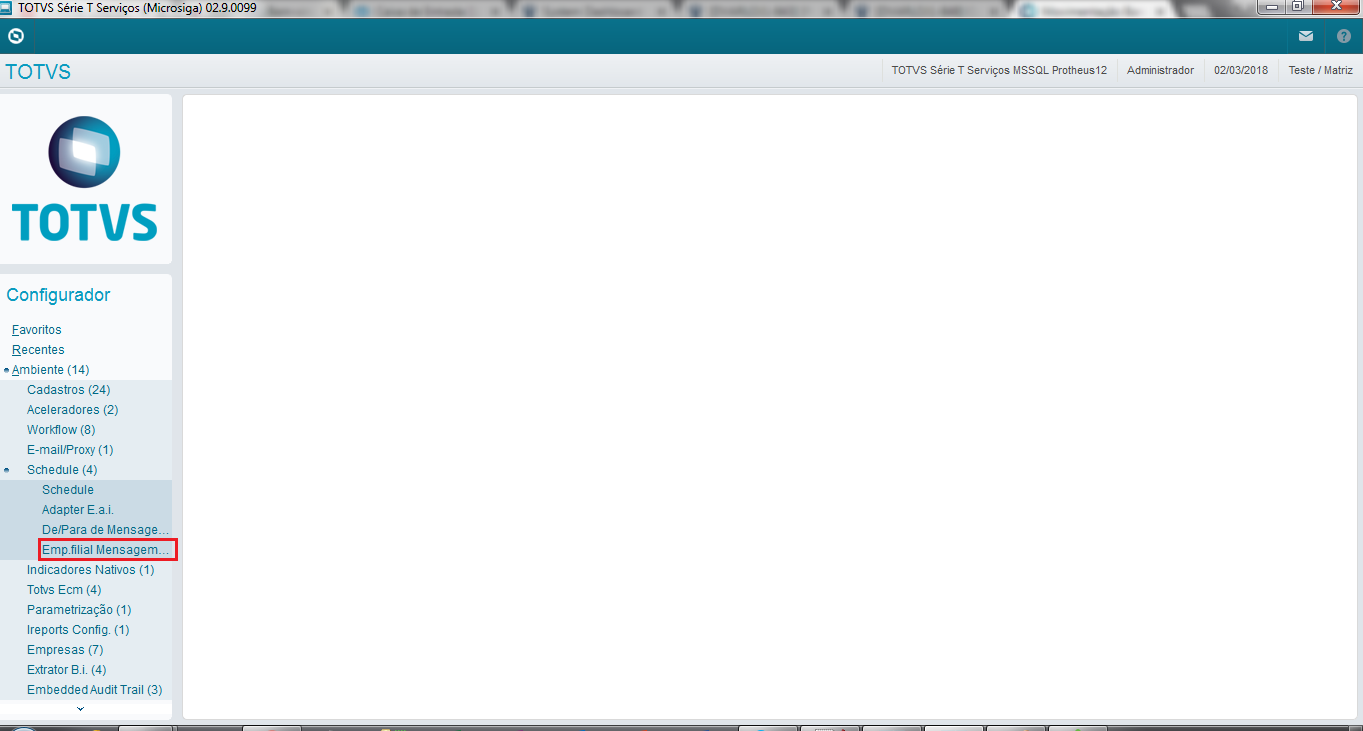Viewport: 1363px width, 731px height.
Task: Collapse the Schedule (4) menu group
Action: pos(62,470)
